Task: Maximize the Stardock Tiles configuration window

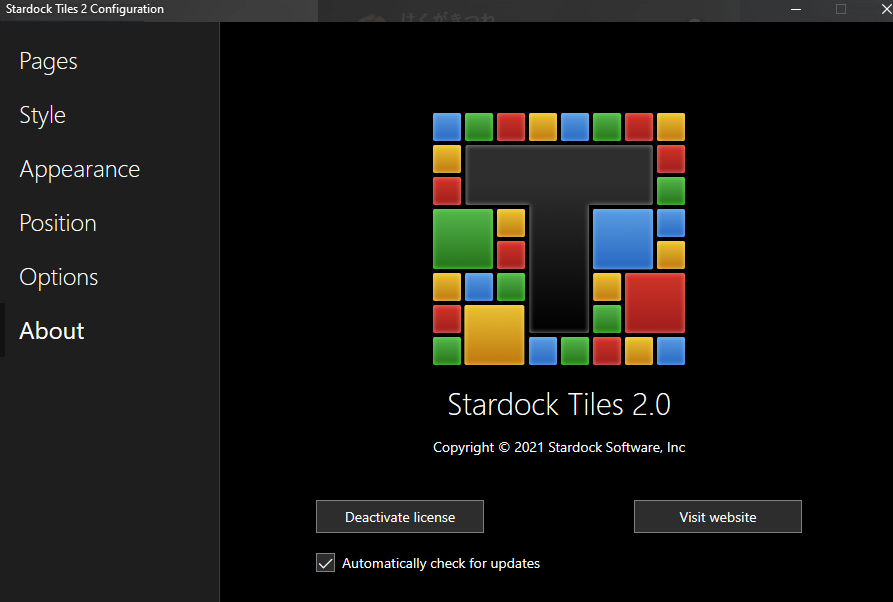Action: point(840,9)
